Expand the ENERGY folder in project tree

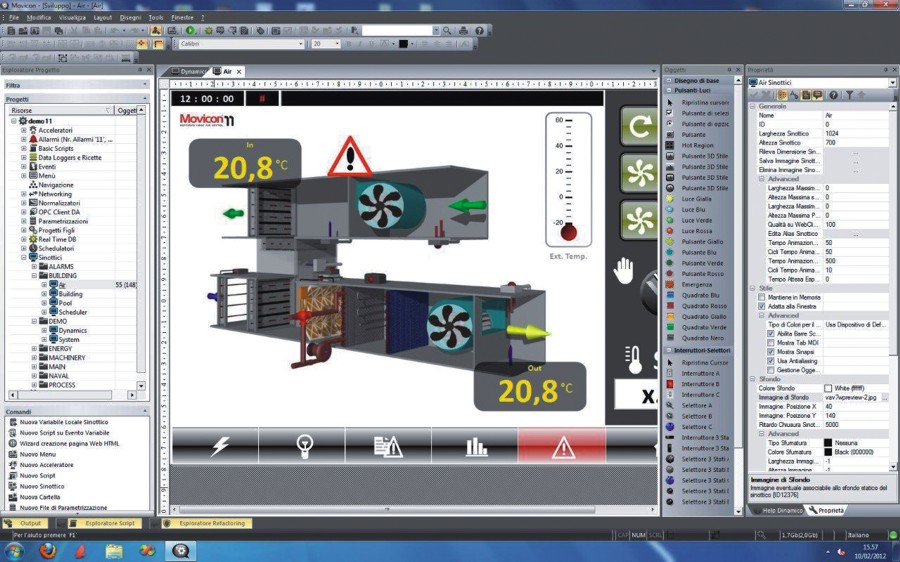click(35, 349)
